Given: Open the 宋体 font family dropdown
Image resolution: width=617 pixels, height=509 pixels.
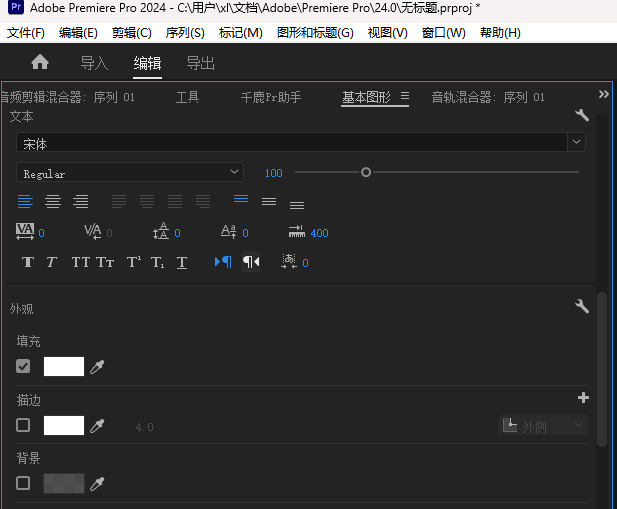Looking at the screenshot, I should point(576,142).
